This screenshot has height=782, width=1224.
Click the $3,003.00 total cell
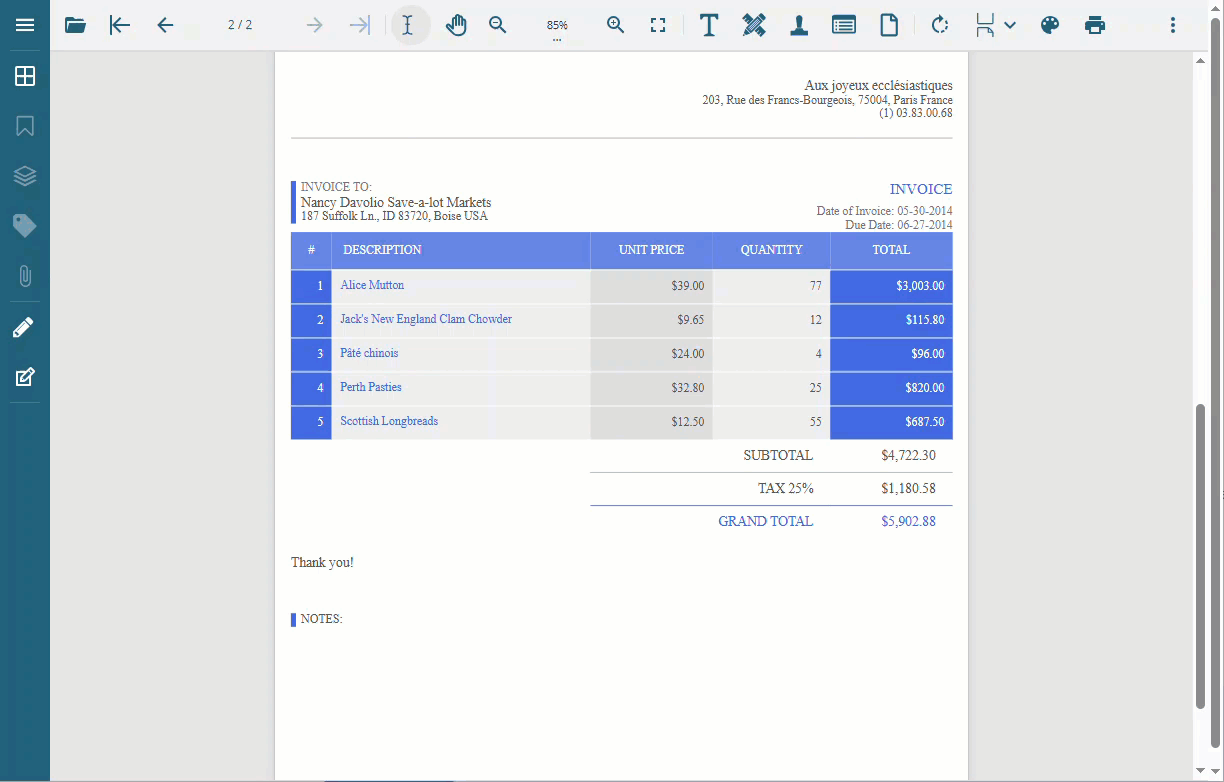[x=891, y=286]
